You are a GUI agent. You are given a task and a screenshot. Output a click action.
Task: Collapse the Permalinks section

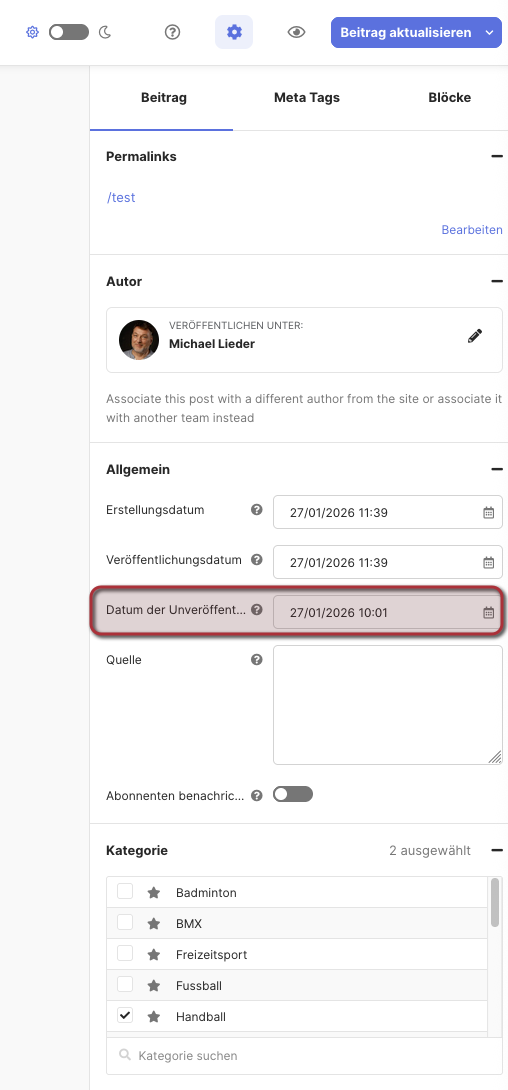click(x=496, y=156)
